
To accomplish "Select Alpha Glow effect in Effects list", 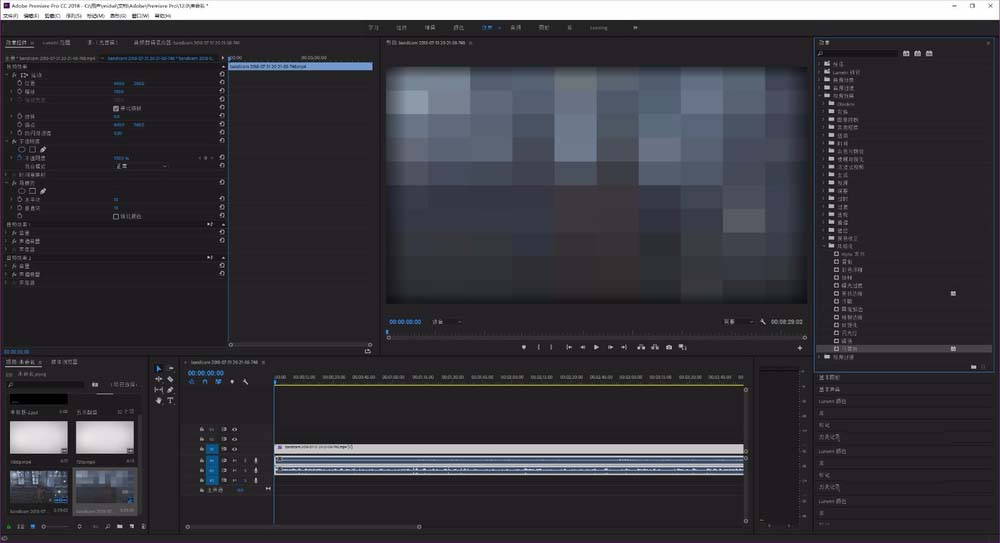I will coord(853,254).
